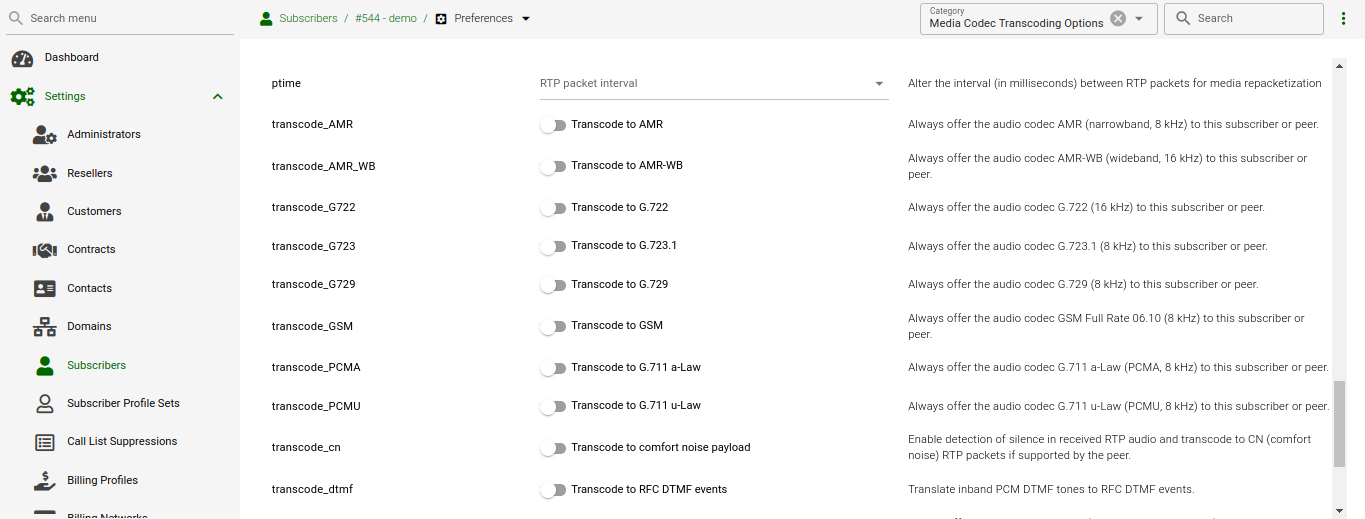Go to #544 - demo breadcrumb link
The height and width of the screenshot is (519, 1365).
tap(386, 19)
